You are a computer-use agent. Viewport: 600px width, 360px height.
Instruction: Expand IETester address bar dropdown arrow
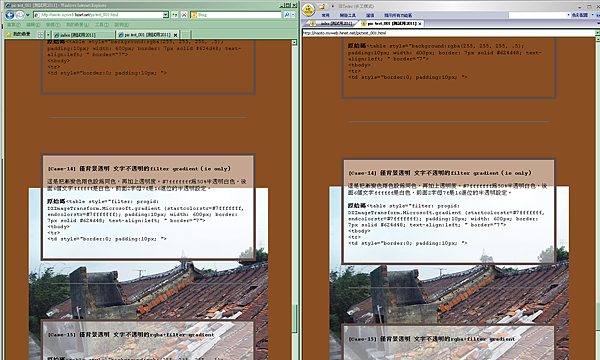coord(597,33)
